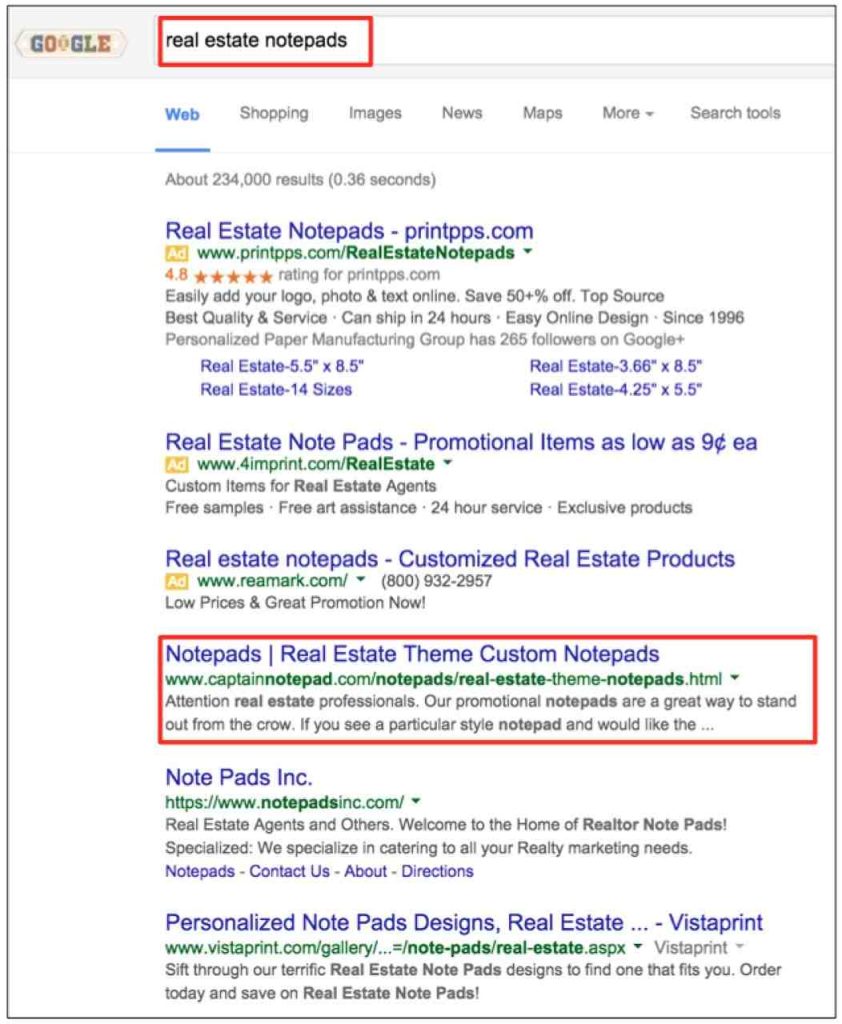The width and height of the screenshot is (842, 1024).
Task: Open the Search tools menu
Action: (x=736, y=113)
